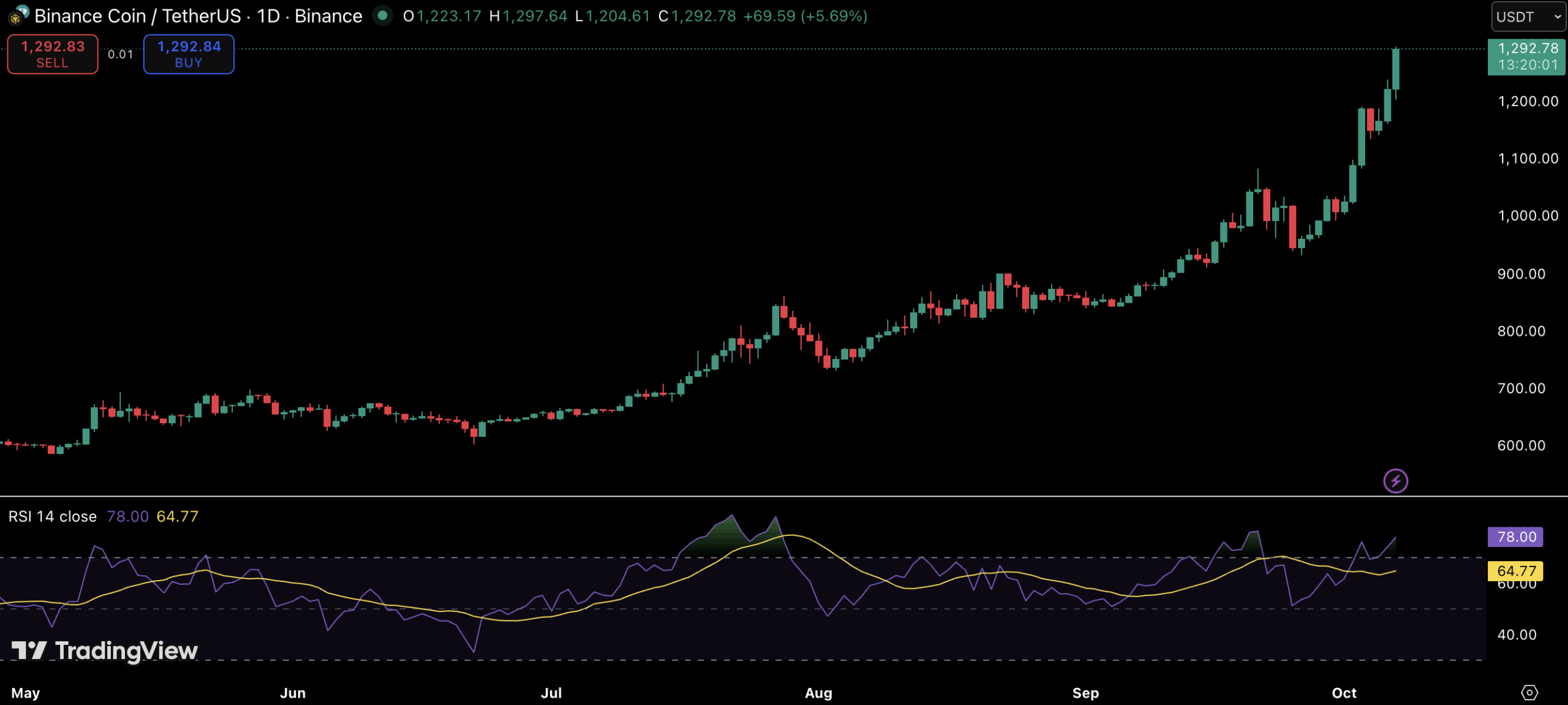
Task: Click the Binance Coin / TetherUS symbol title
Action: point(137,16)
